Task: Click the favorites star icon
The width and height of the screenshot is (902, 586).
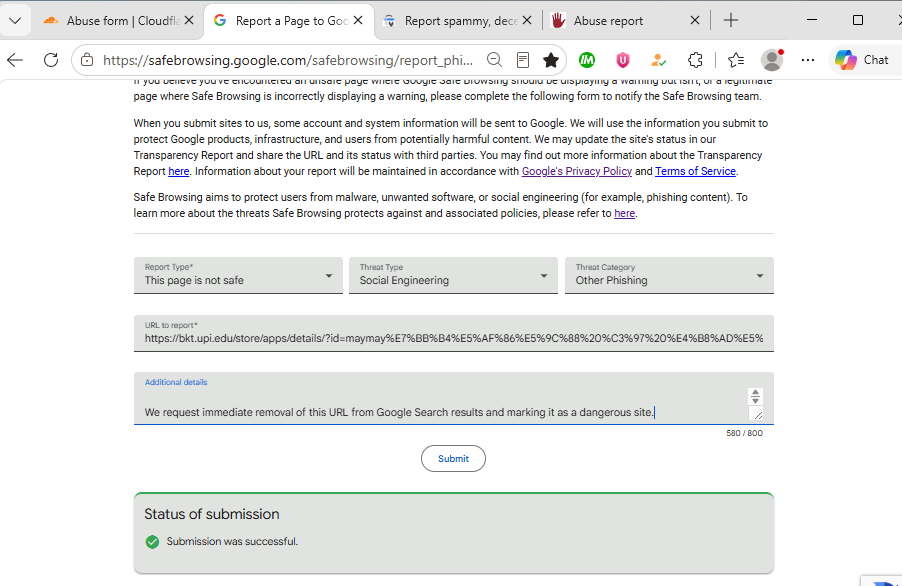Action: pos(551,60)
